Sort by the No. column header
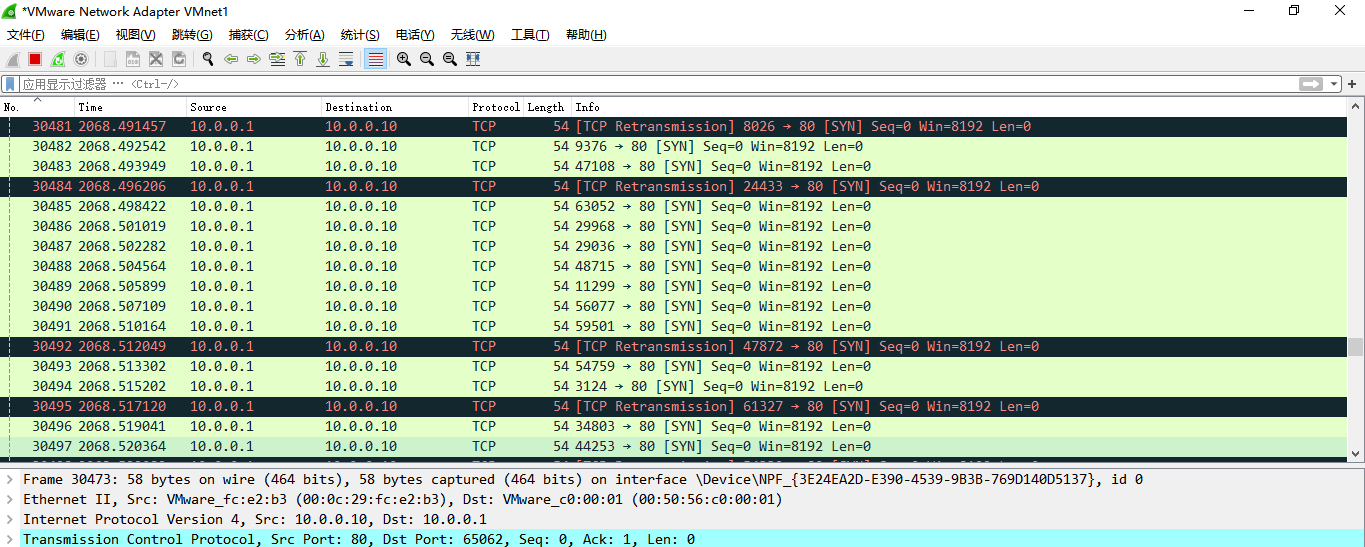 (38, 107)
